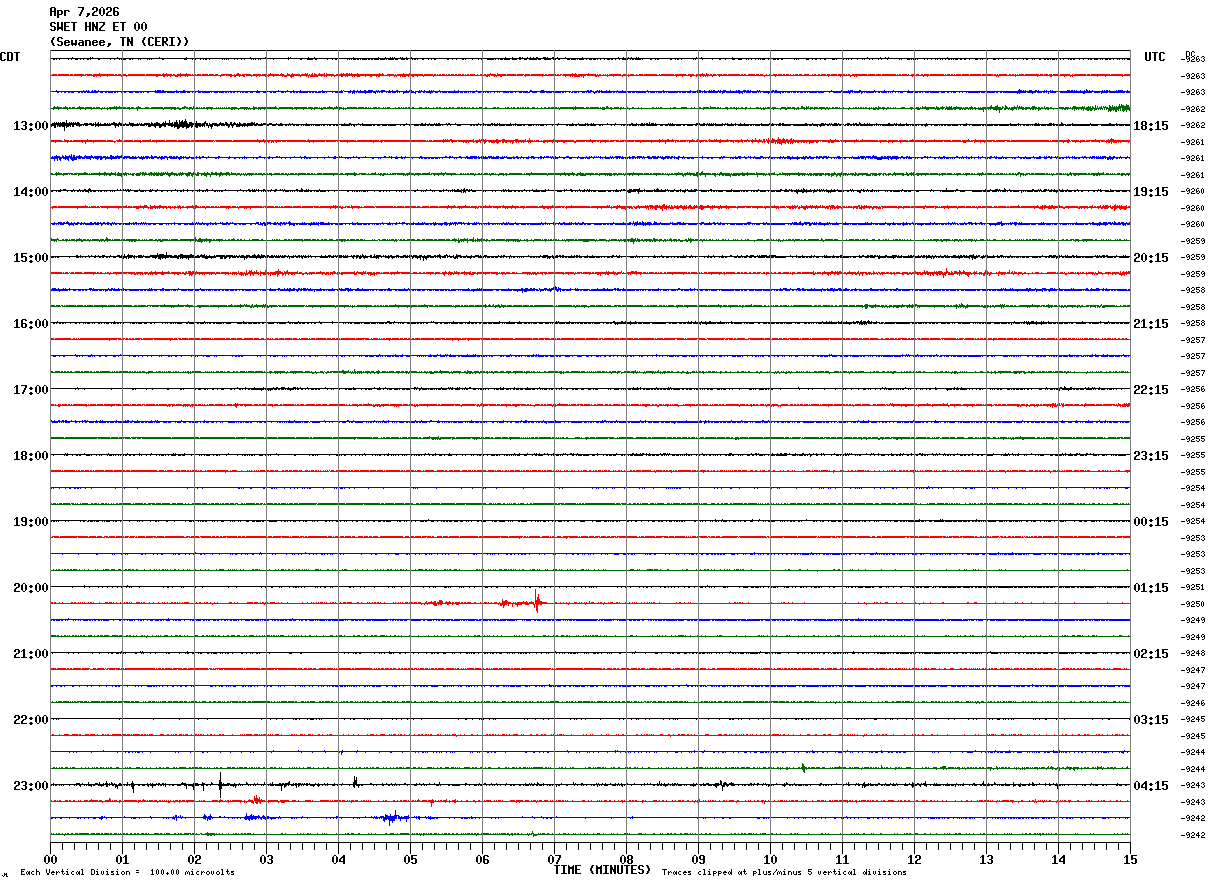The height and width of the screenshot is (886, 1210).
Task: Click the "03:15" UTC time label
Action: (x=1151, y=720)
